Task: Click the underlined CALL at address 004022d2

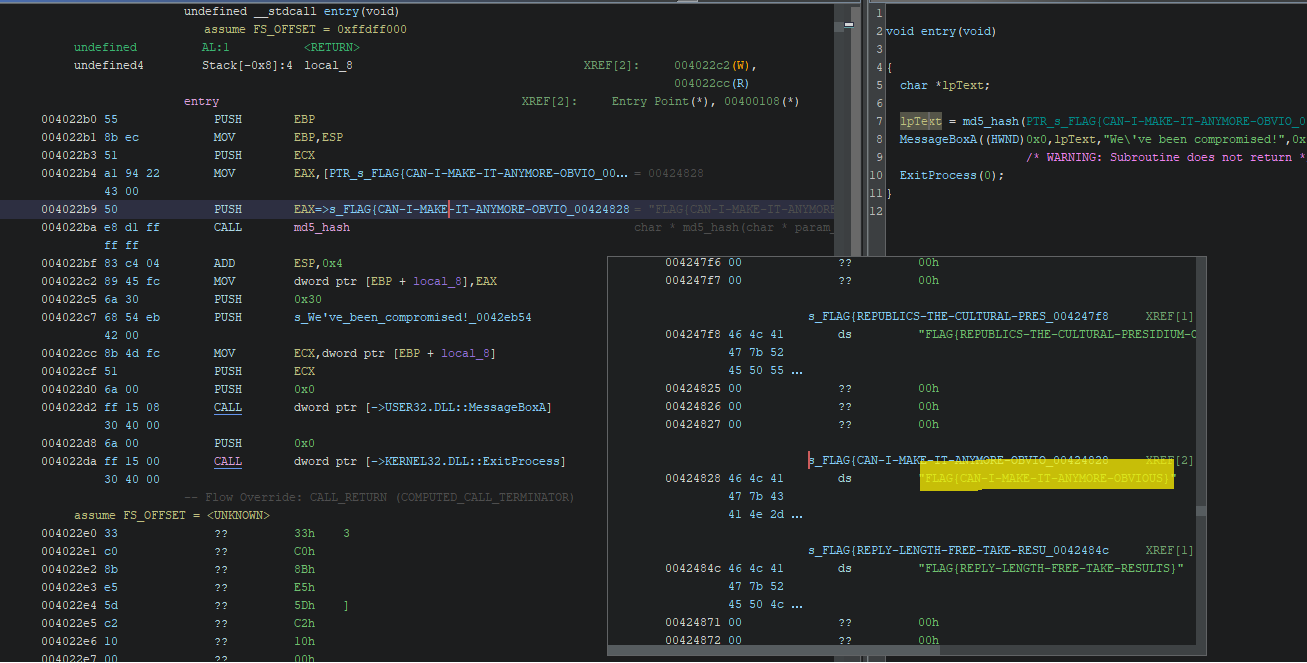Action: click(228, 407)
